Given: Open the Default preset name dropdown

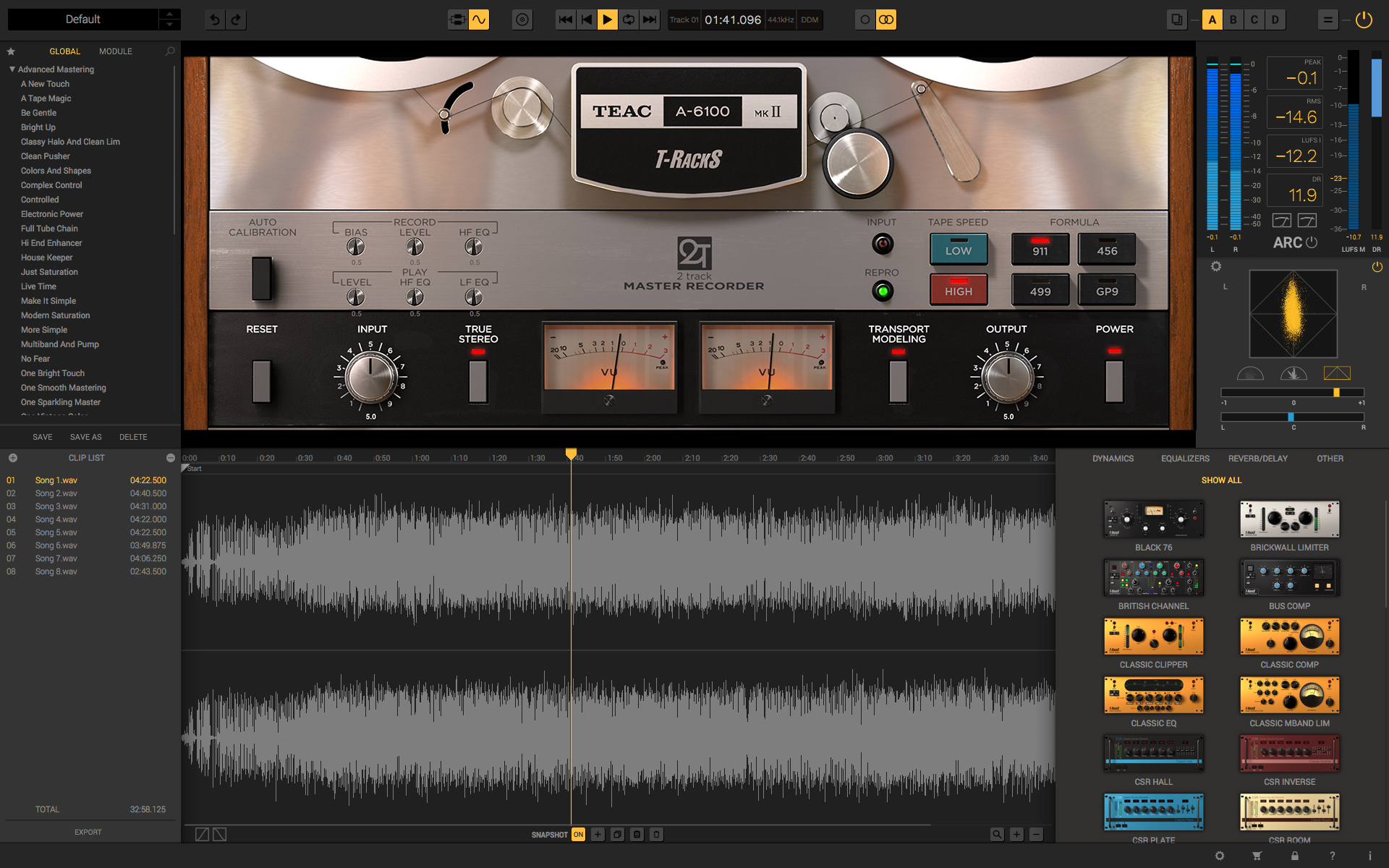Looking at the screenshot, I should [83, 20].
